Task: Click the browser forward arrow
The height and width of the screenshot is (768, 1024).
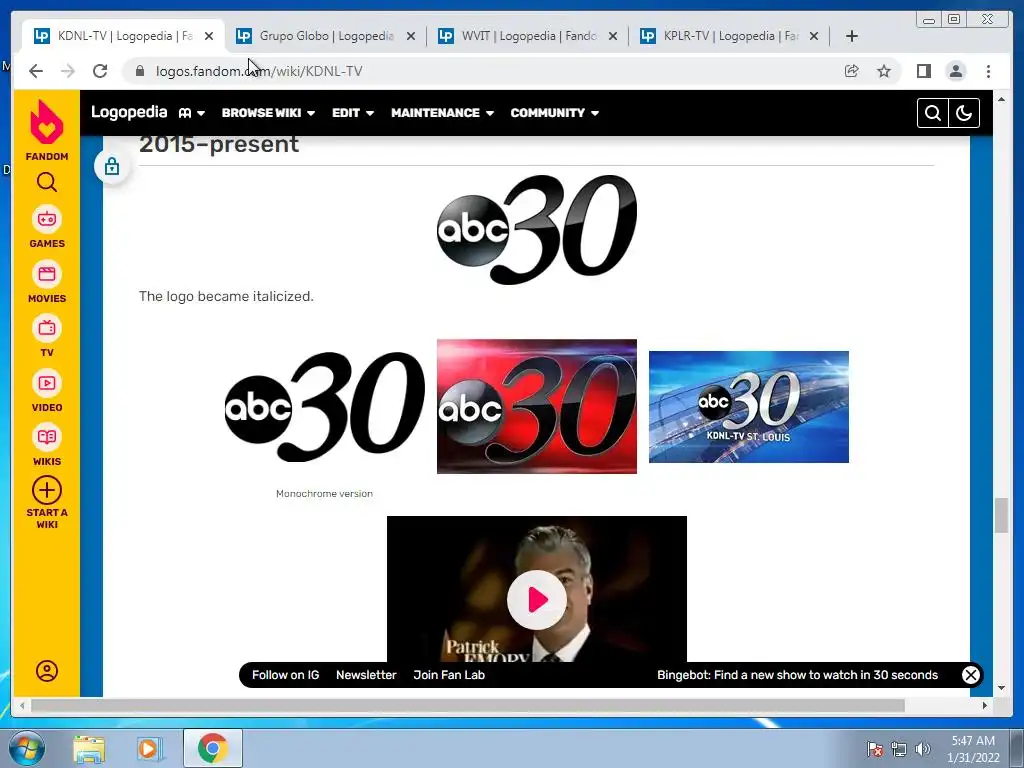Action: [68, 71]
